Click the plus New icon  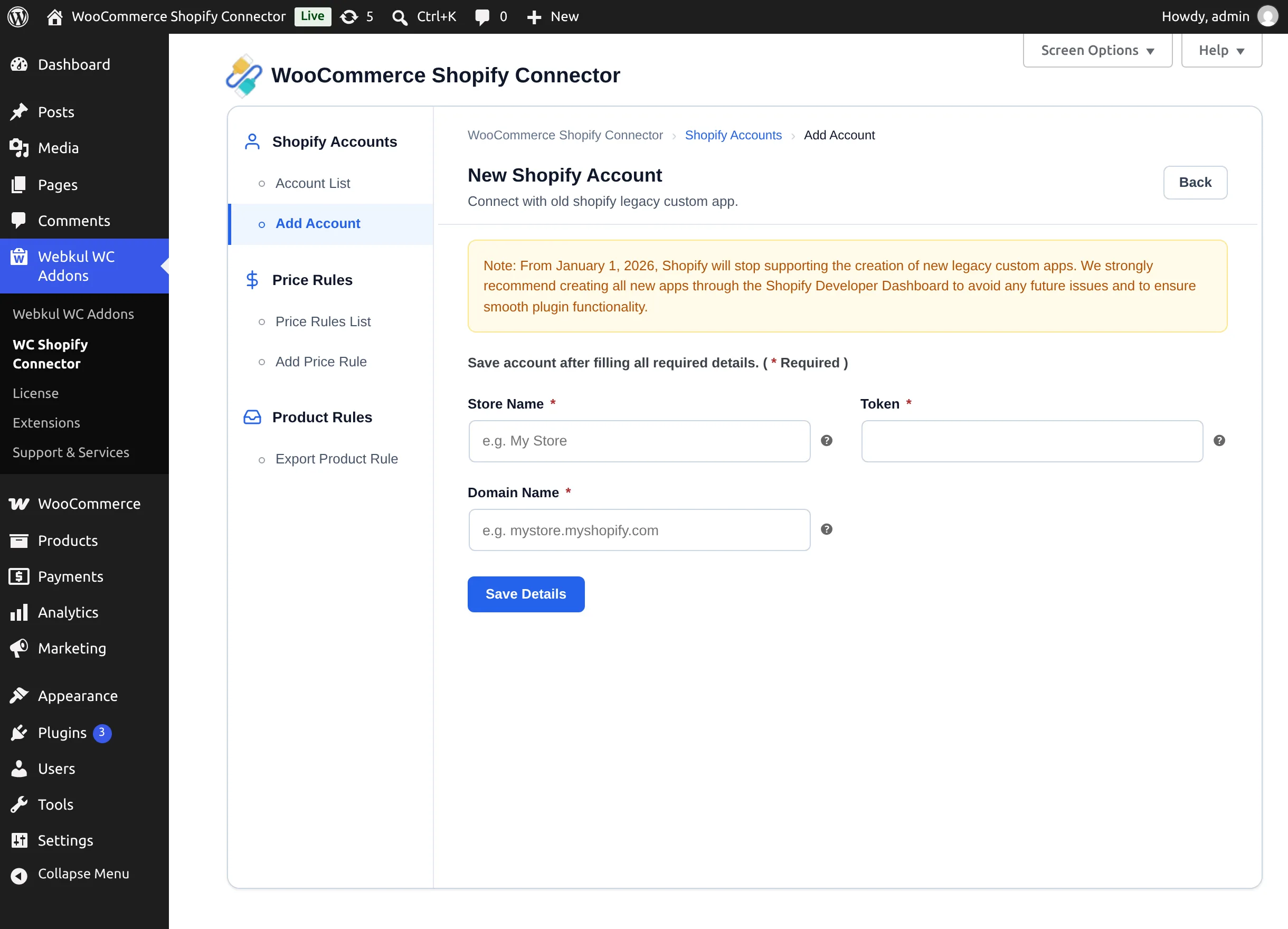click(x=534, y=17)
